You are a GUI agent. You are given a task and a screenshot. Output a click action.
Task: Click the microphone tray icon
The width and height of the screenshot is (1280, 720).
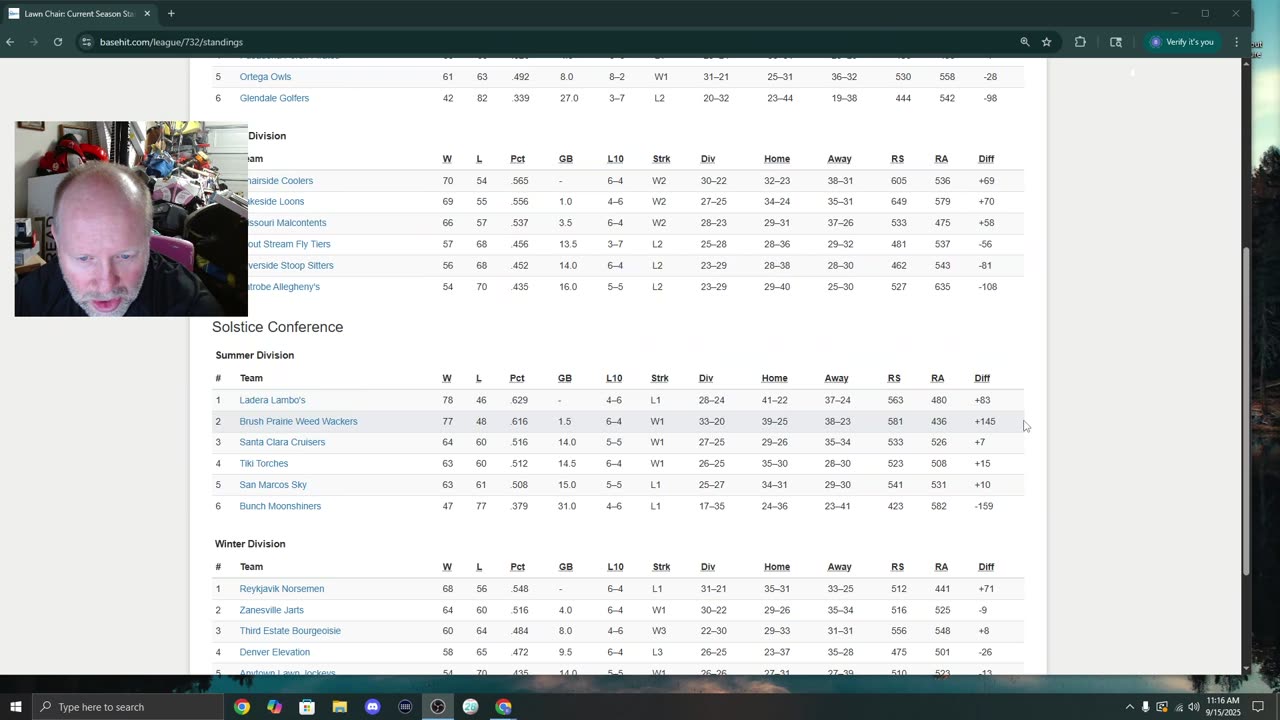(x=1146, y=707)
